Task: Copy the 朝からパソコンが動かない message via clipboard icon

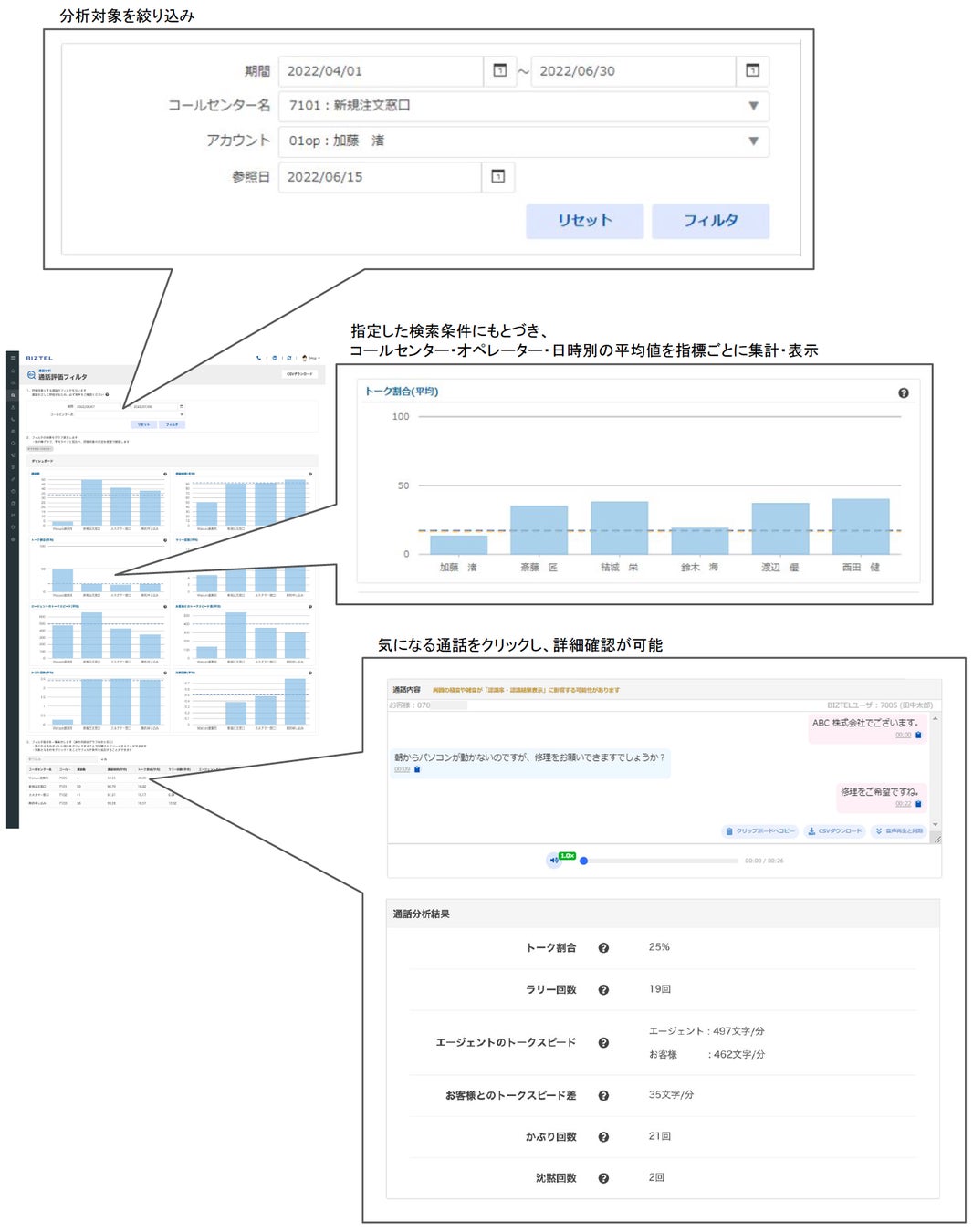Action: [417, 769]
